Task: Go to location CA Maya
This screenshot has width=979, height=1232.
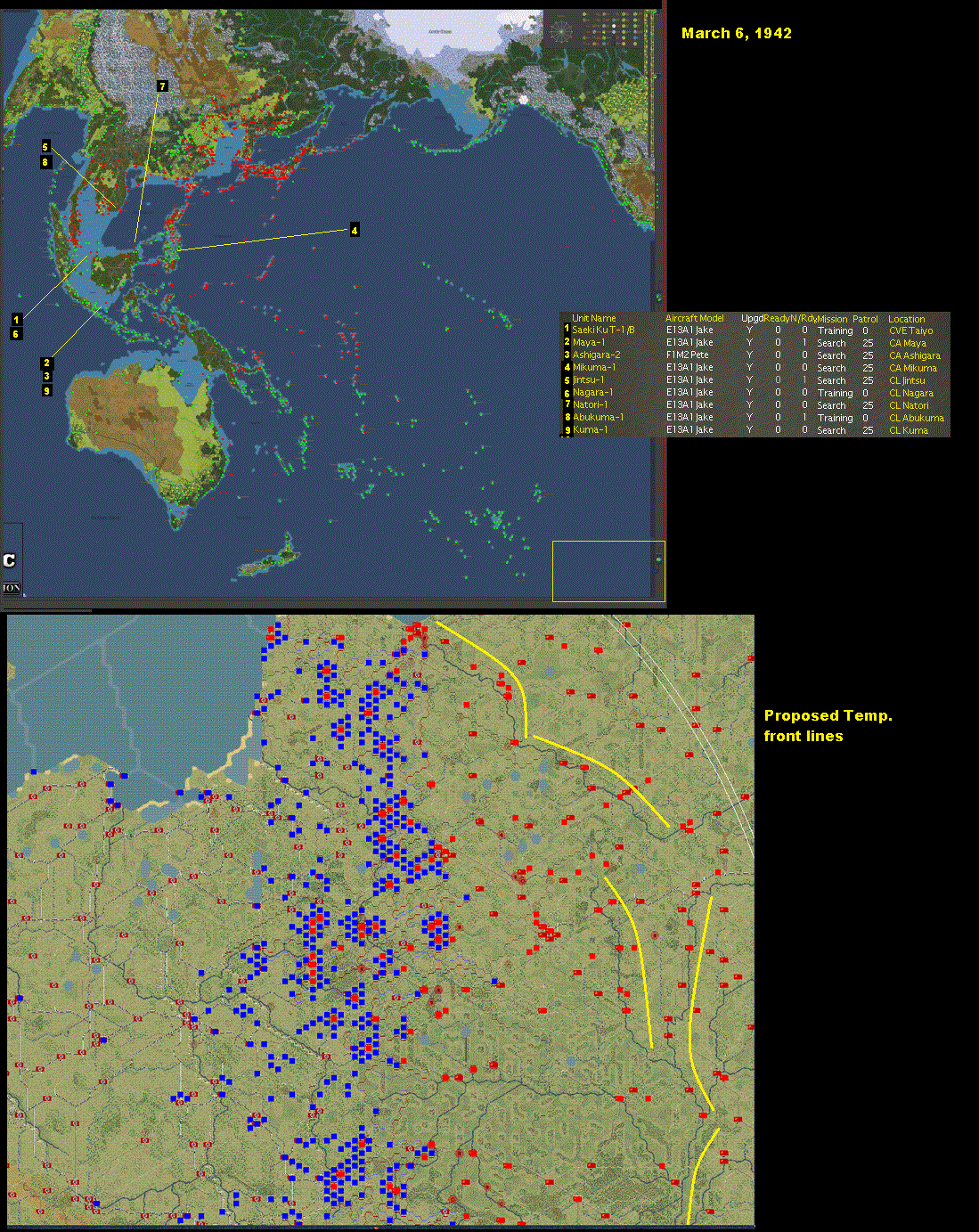Action: tap(907, 343)
